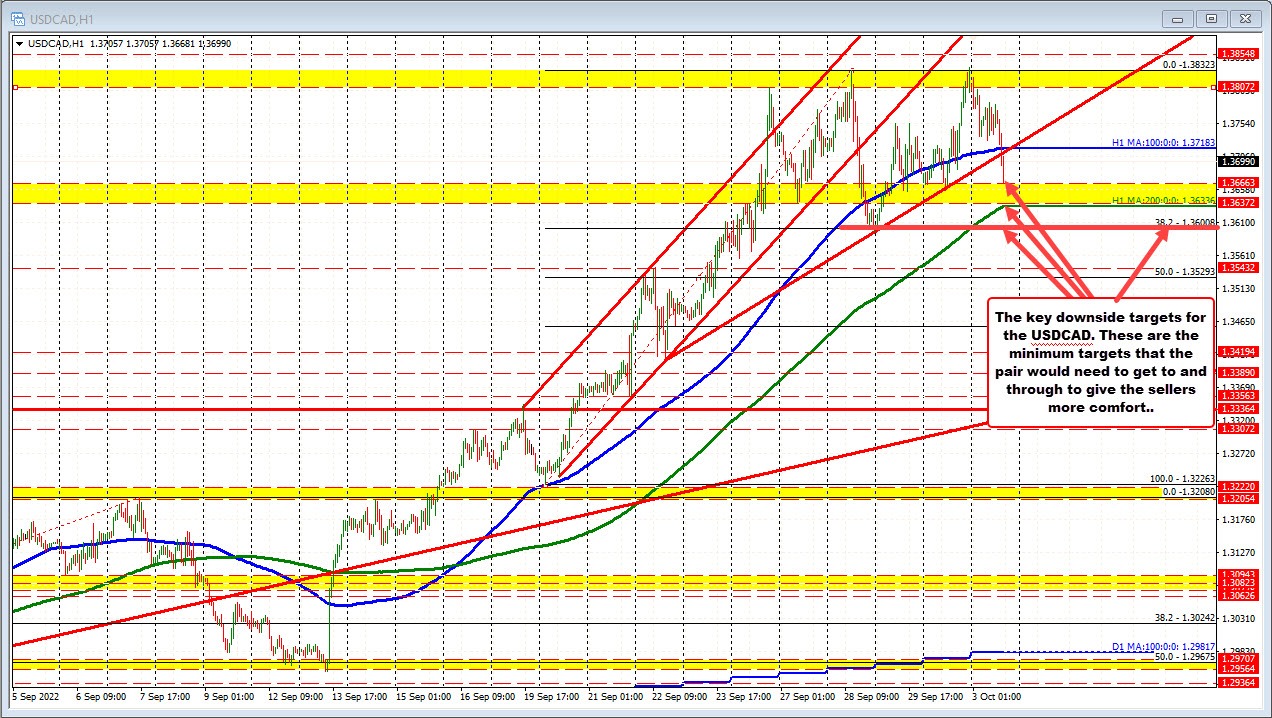Click the 1.32220 red price tag
Image resolution: width=1272 pixels, height=718 pixels.
(x=1239, y=485)
